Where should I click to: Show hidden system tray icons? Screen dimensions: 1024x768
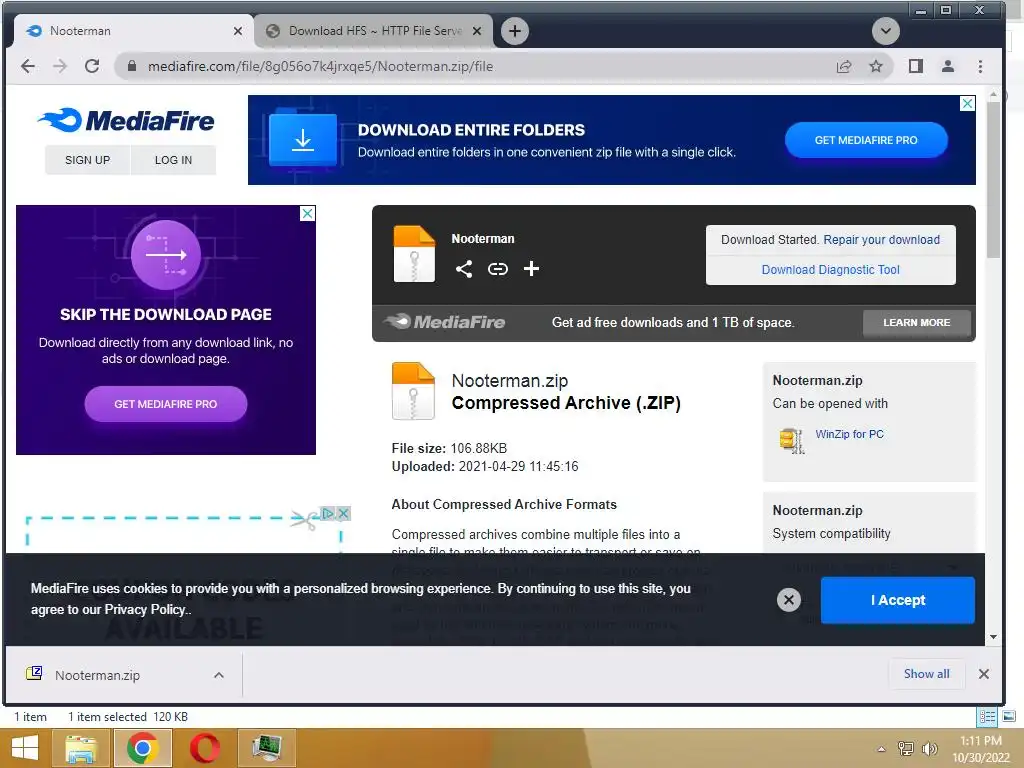[x=881, y=749]
